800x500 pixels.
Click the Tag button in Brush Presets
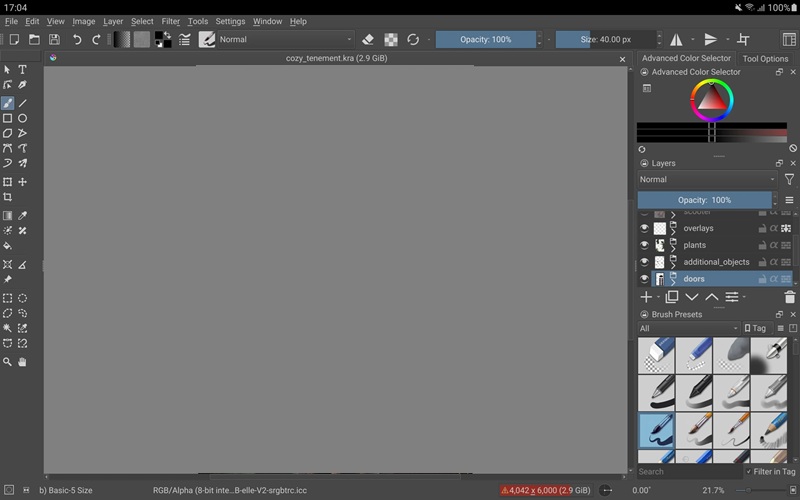point(755,328)
